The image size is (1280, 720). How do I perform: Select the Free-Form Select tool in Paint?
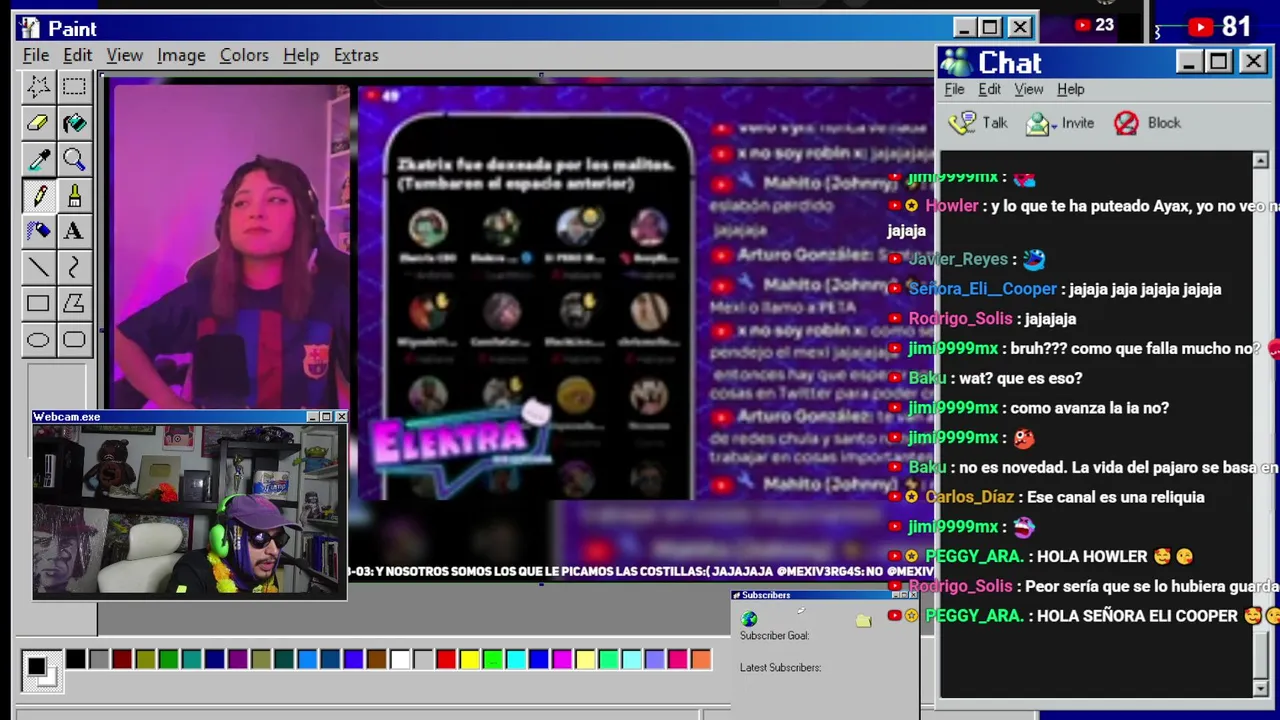(x=38, y=87)
